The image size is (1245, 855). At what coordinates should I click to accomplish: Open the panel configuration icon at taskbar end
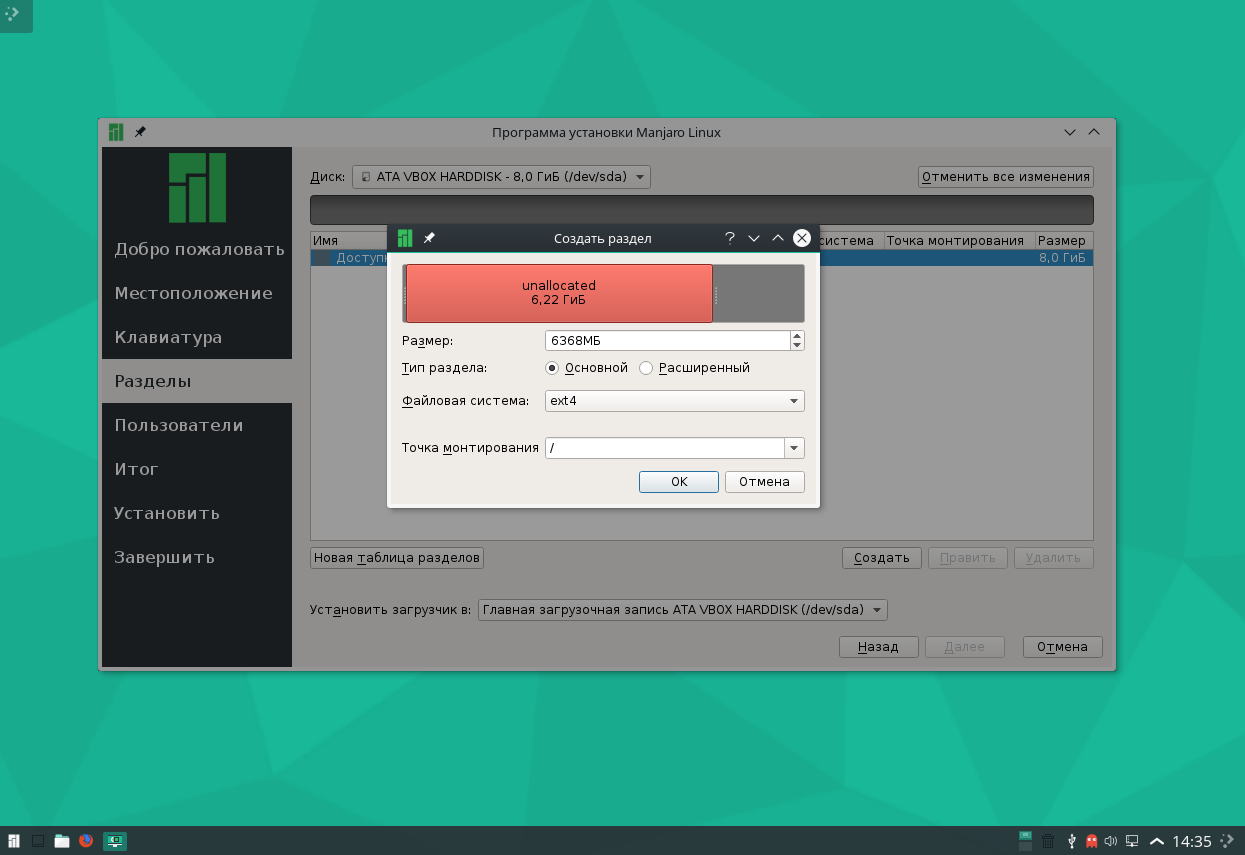1228,841
